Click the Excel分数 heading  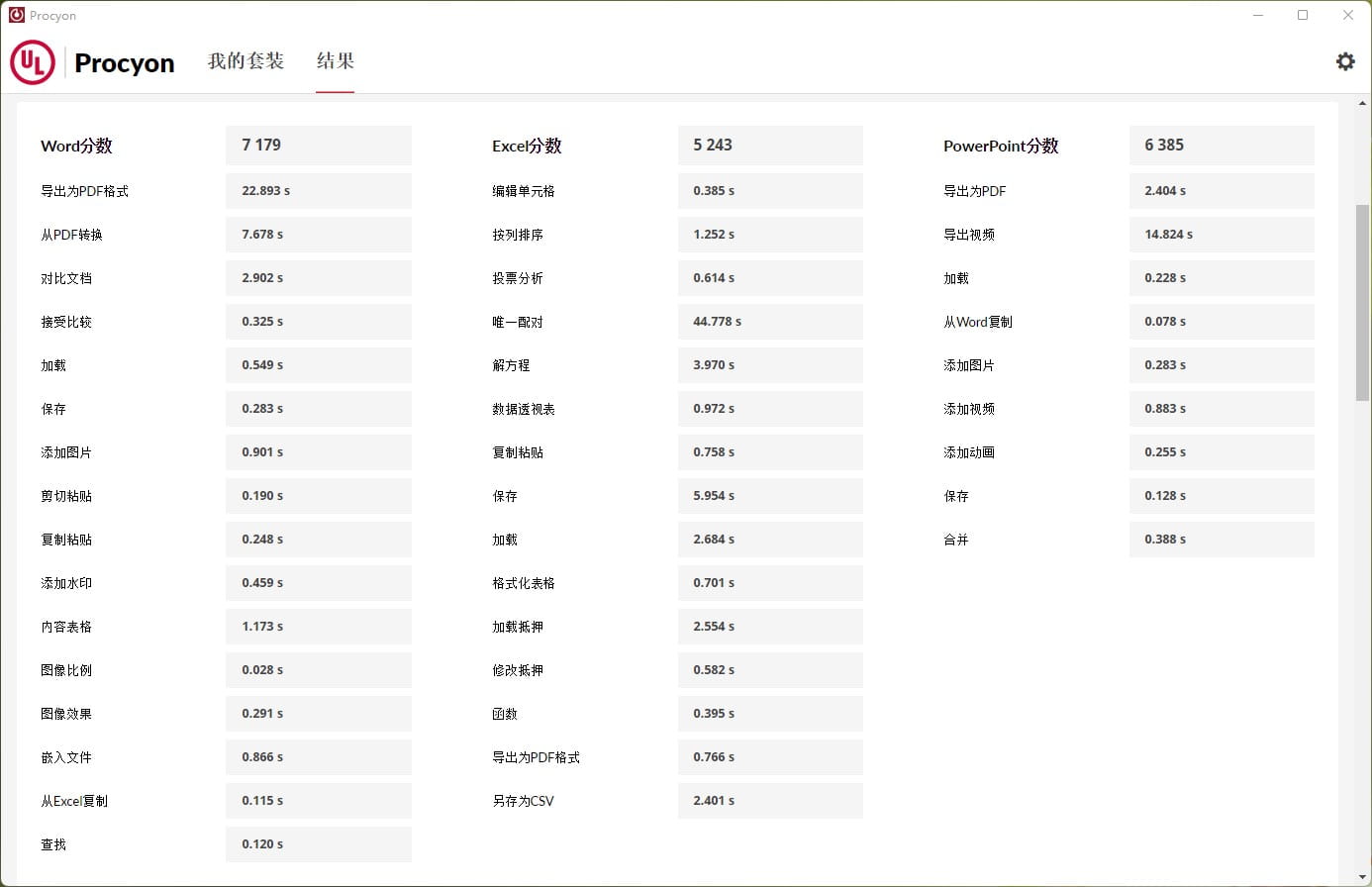tap(527, 146)
